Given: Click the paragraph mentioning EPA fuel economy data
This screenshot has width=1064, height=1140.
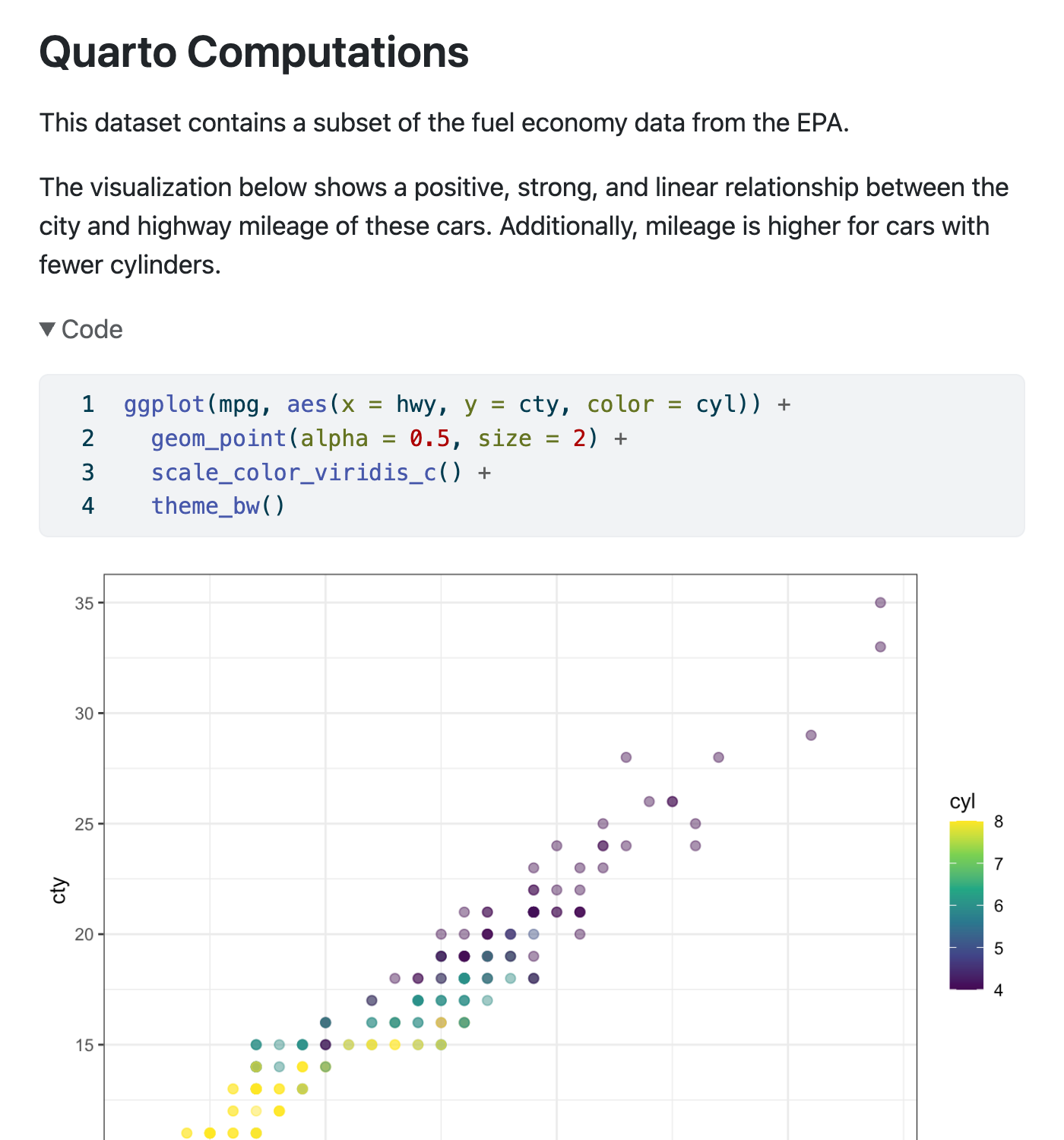Looking at the screenshot, I should click(445, 122).
